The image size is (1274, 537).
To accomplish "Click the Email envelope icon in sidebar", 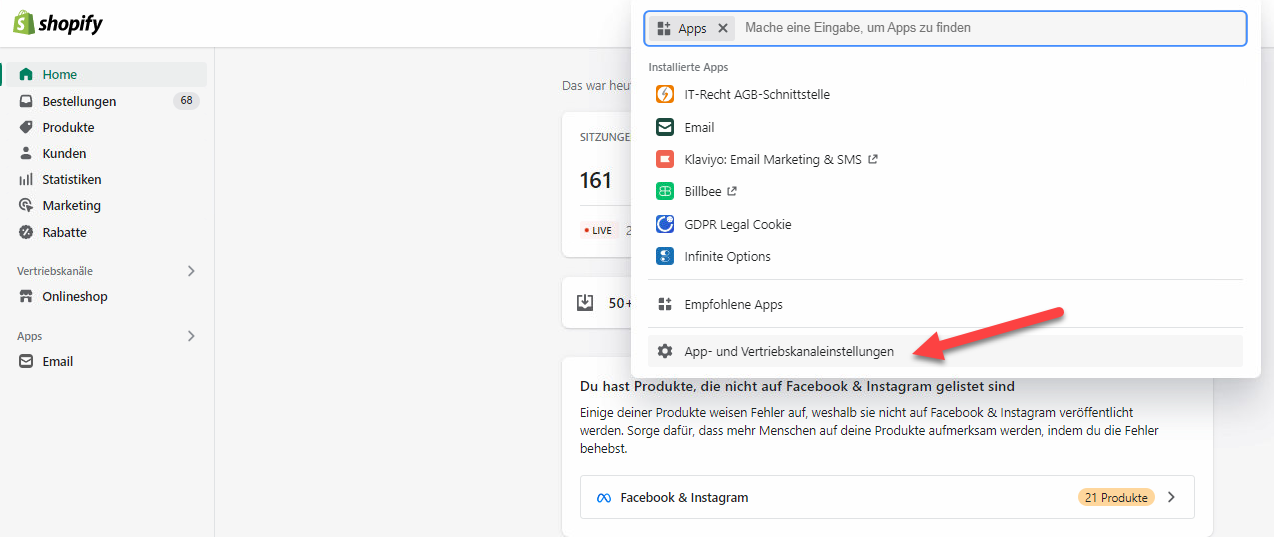I will click(26, 361).
